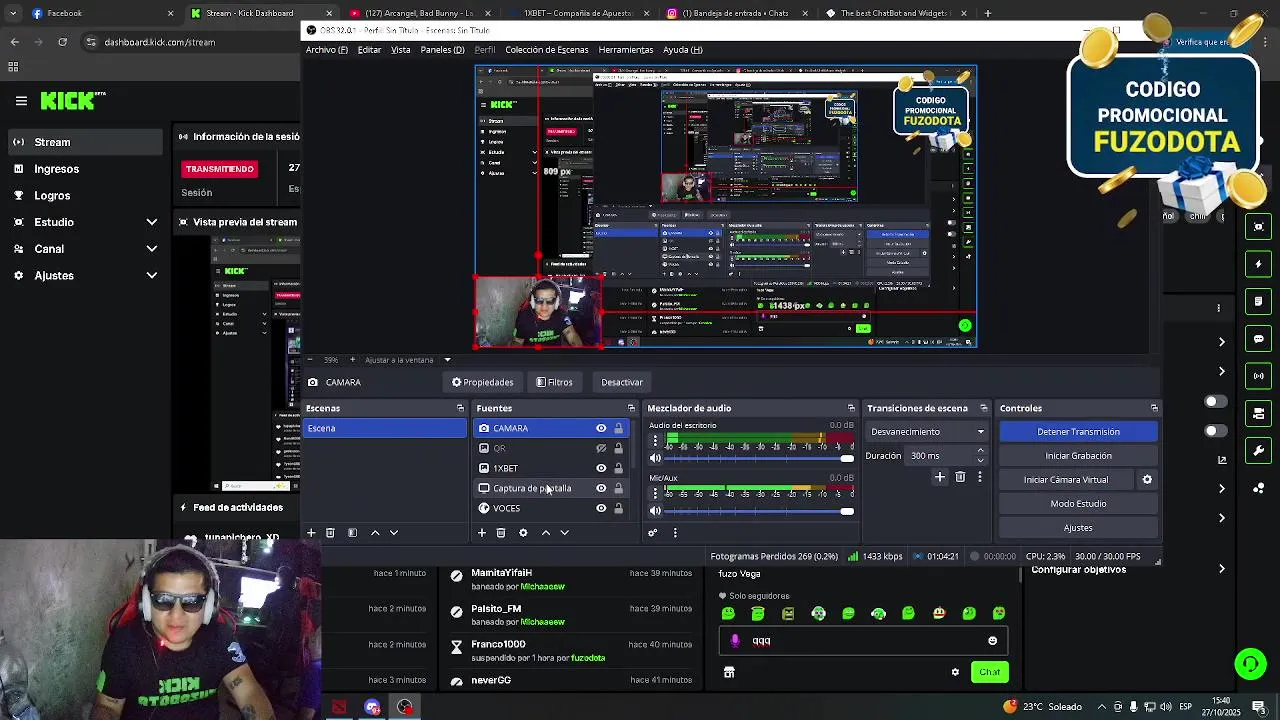Open Colección de Escenas menu

(547, 50)
